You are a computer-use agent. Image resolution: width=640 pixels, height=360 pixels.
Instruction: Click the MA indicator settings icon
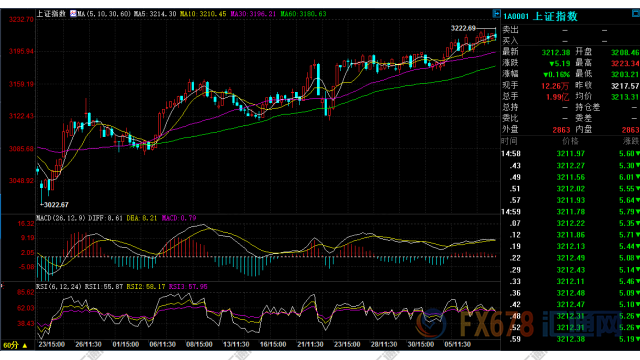coord(73,13)
